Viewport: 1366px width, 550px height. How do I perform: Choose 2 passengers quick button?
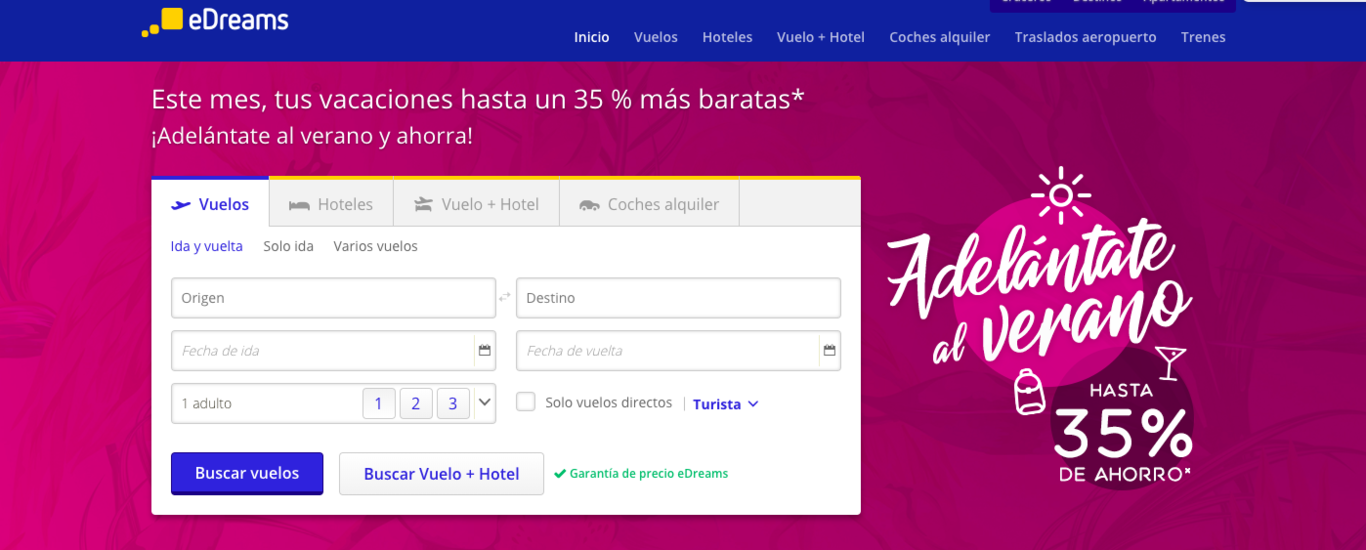click(415, 404)
